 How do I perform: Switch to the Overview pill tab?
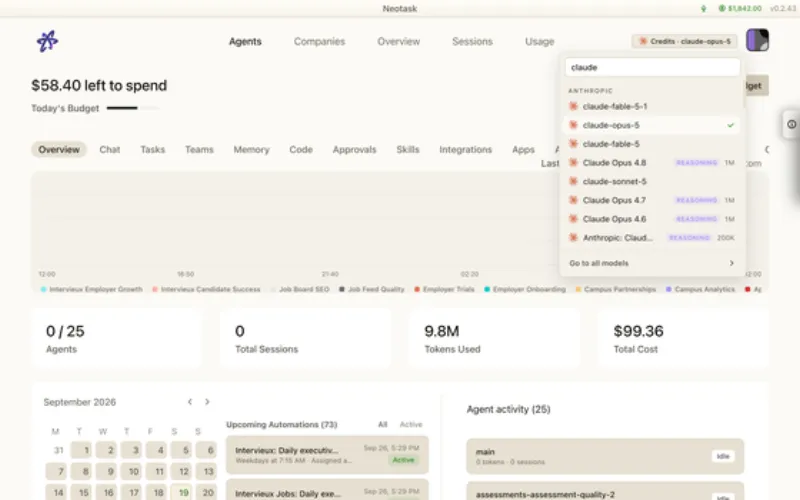59,149
